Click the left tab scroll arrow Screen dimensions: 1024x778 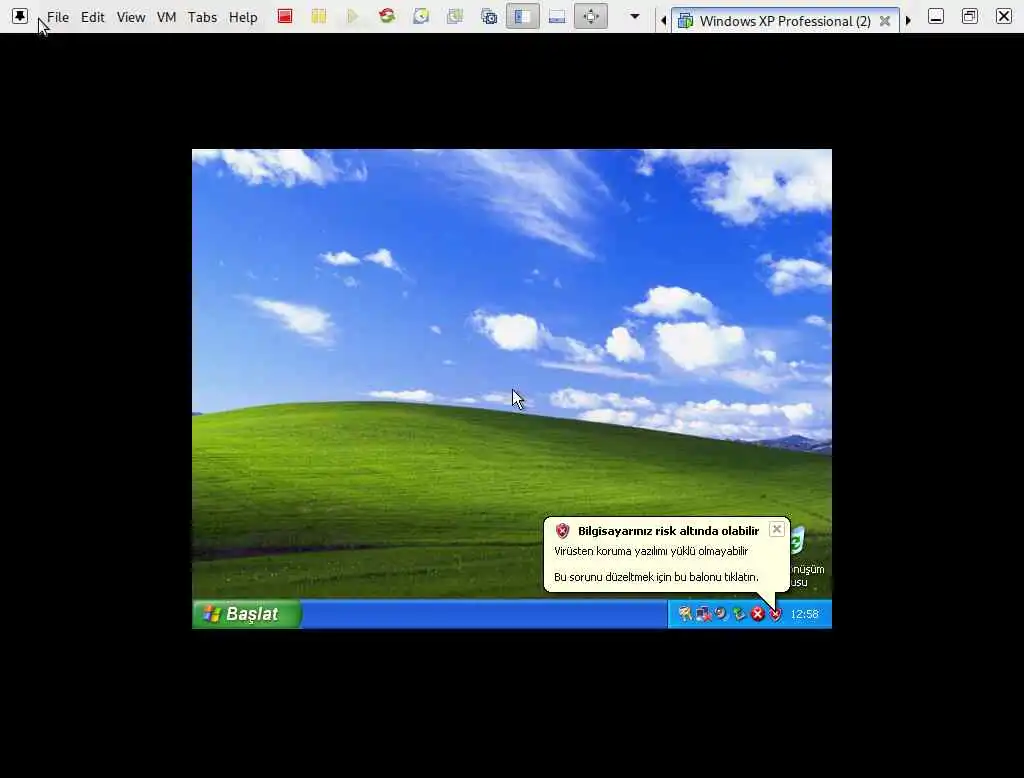[x=664, y=21]
